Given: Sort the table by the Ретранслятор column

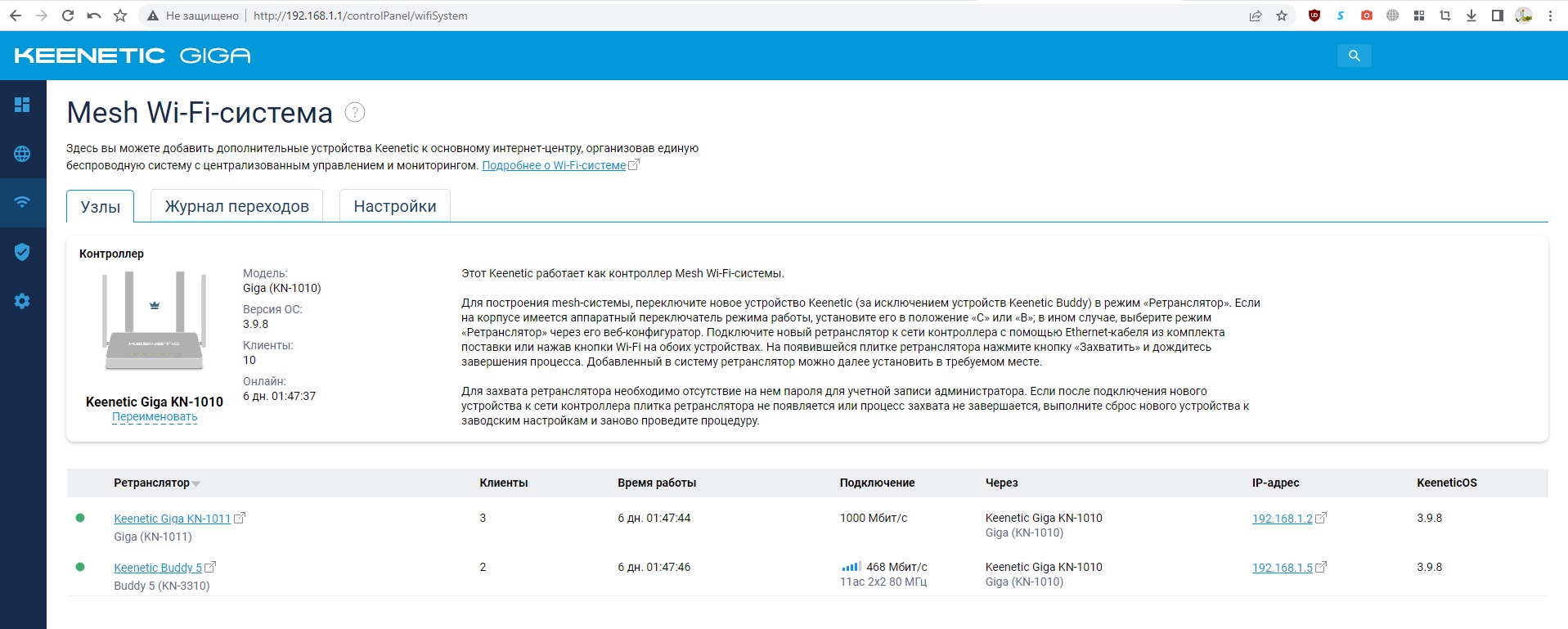Looking at the screenshot, I should coord(151,483).
